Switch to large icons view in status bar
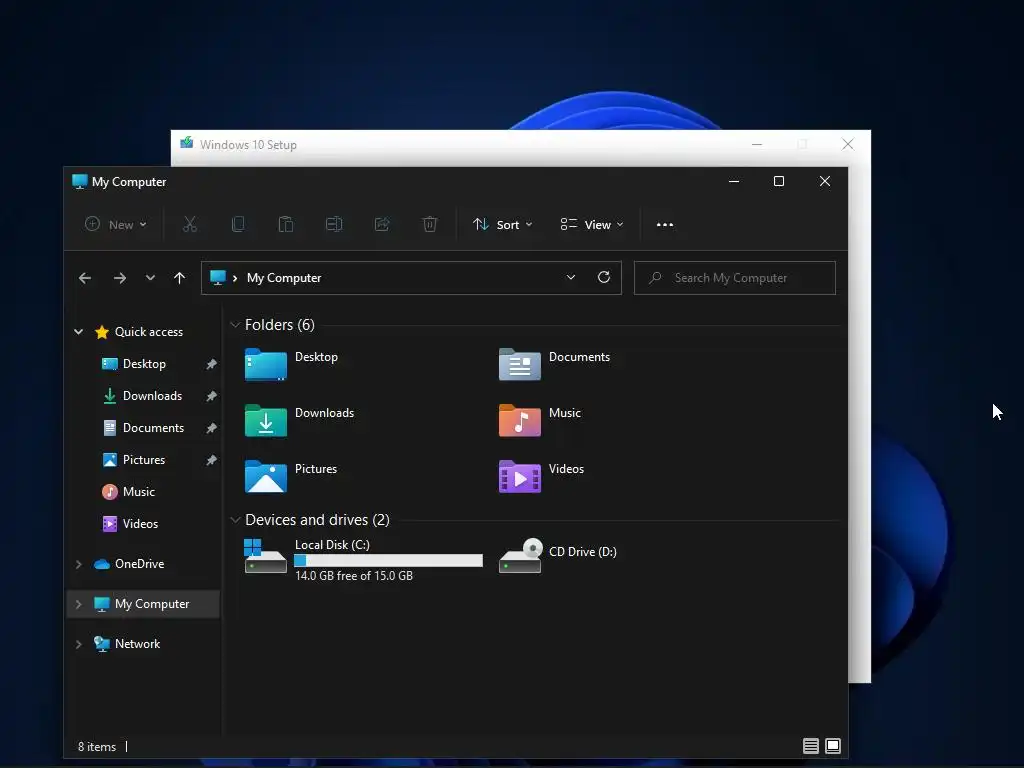 coord(833,746)
